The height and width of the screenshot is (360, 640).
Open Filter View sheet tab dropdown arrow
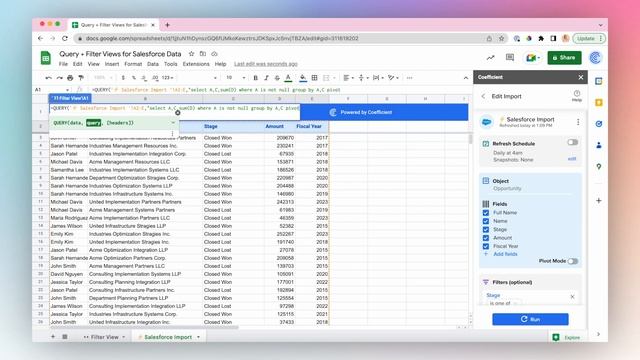pyautogui.click(x=124, y=337)
